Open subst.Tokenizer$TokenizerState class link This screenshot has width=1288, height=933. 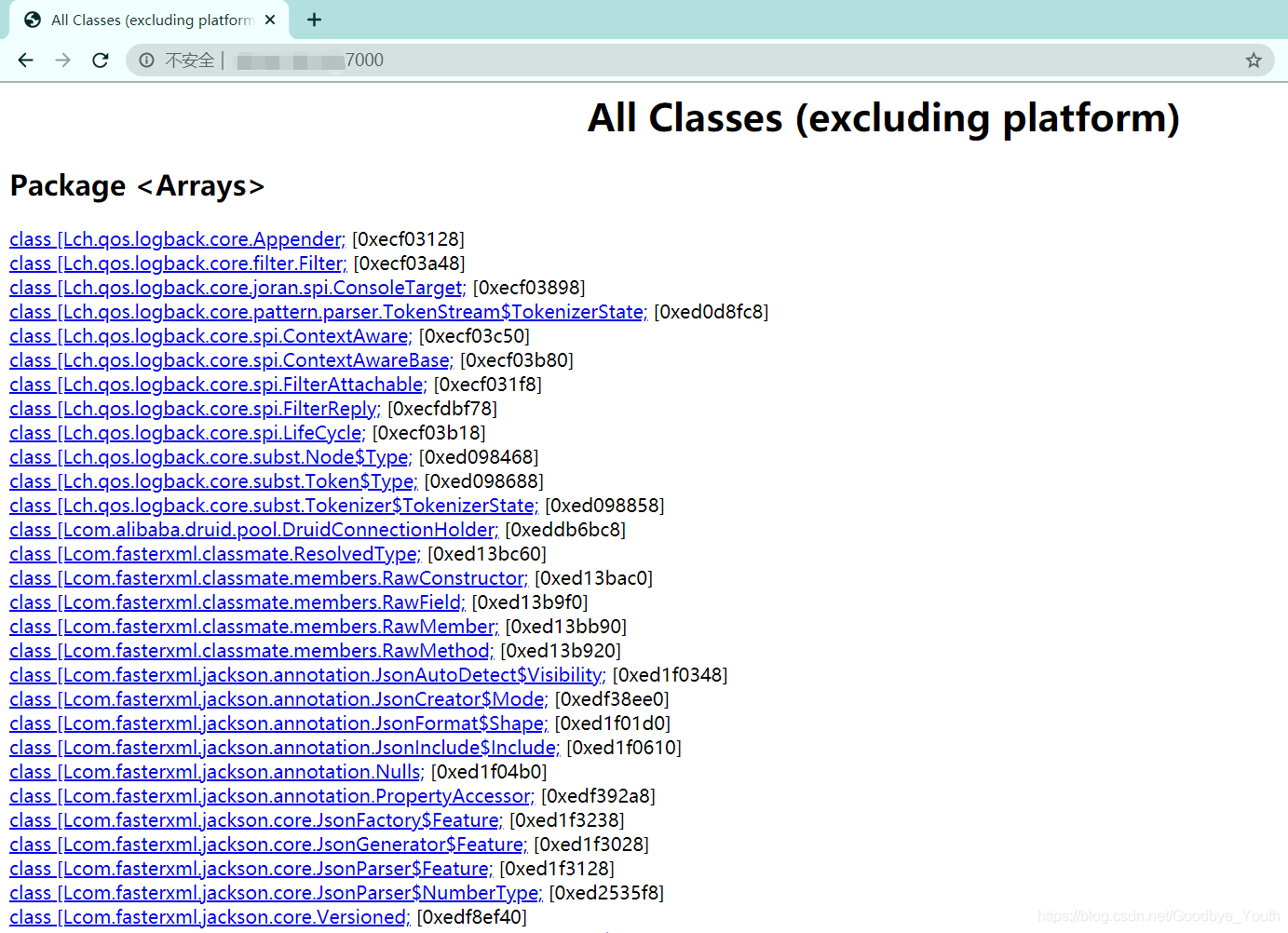point(274,506)
